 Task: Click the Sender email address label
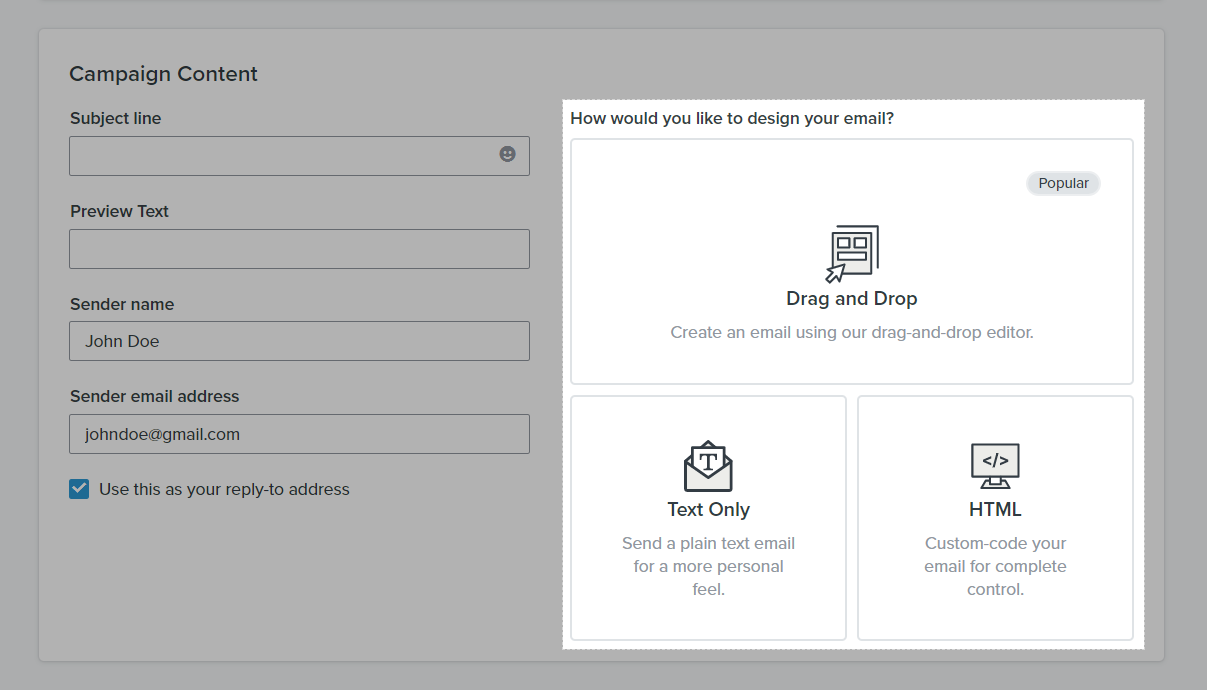point(155,396)
